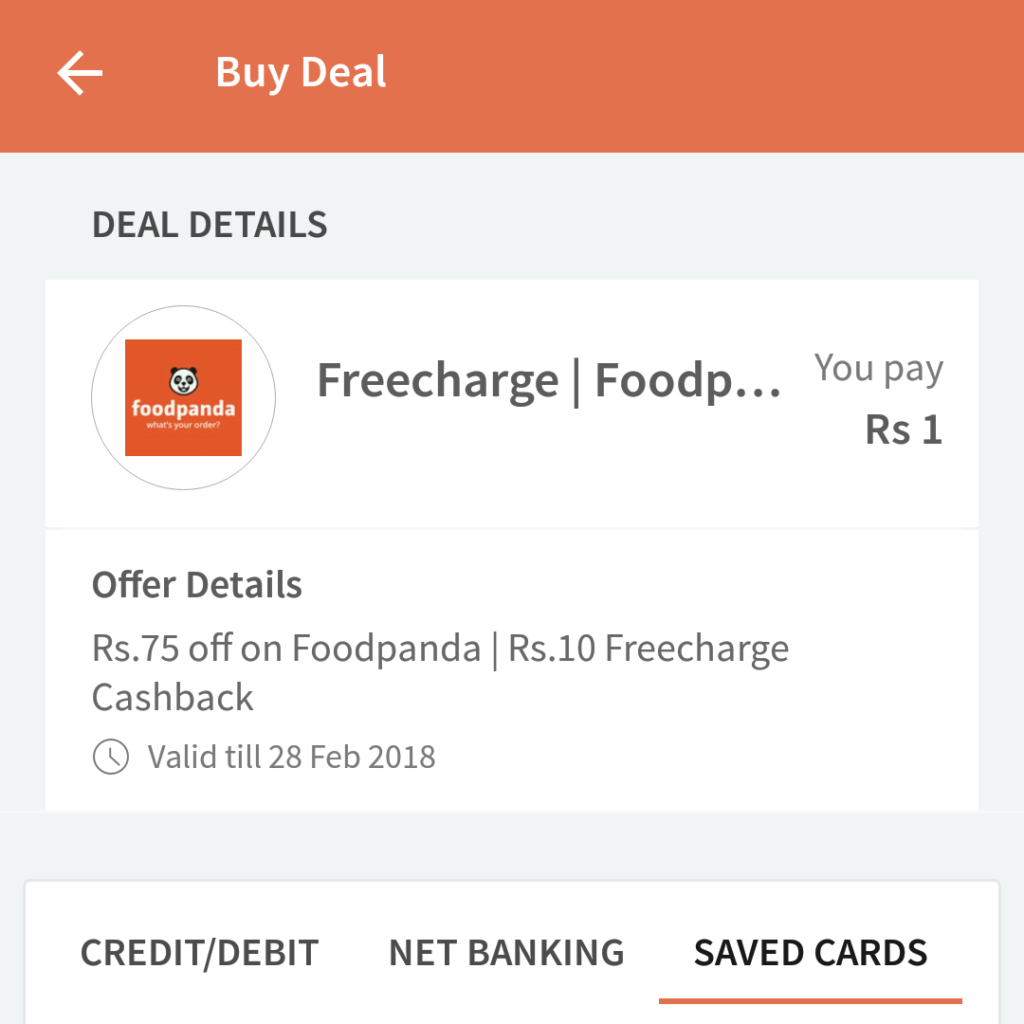Tap the foodpanda wordmark in the logo
This screenshot has height=1024, width=1024.
(183, 410)
